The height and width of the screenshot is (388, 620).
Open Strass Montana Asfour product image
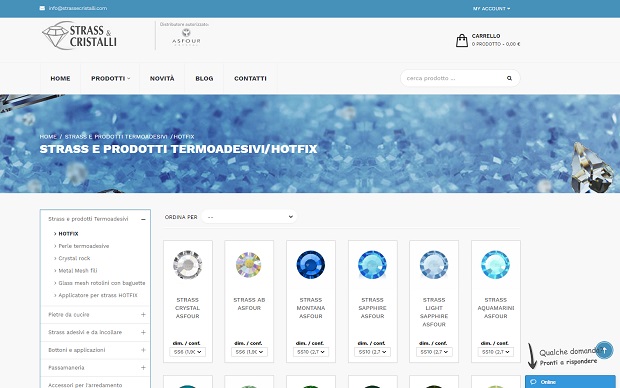click(311, 265)
